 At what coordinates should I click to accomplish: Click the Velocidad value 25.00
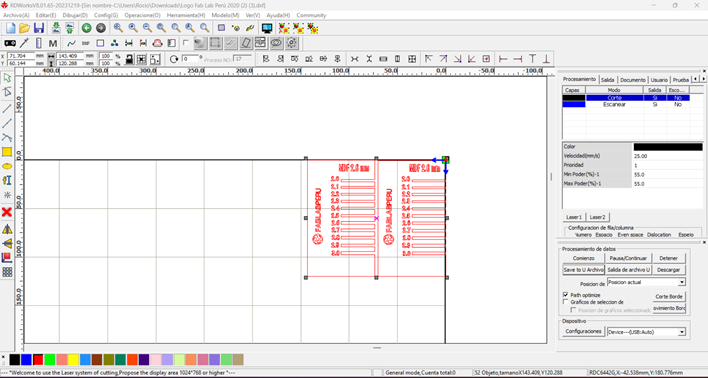pyautogui.click(x=668, y=156)
